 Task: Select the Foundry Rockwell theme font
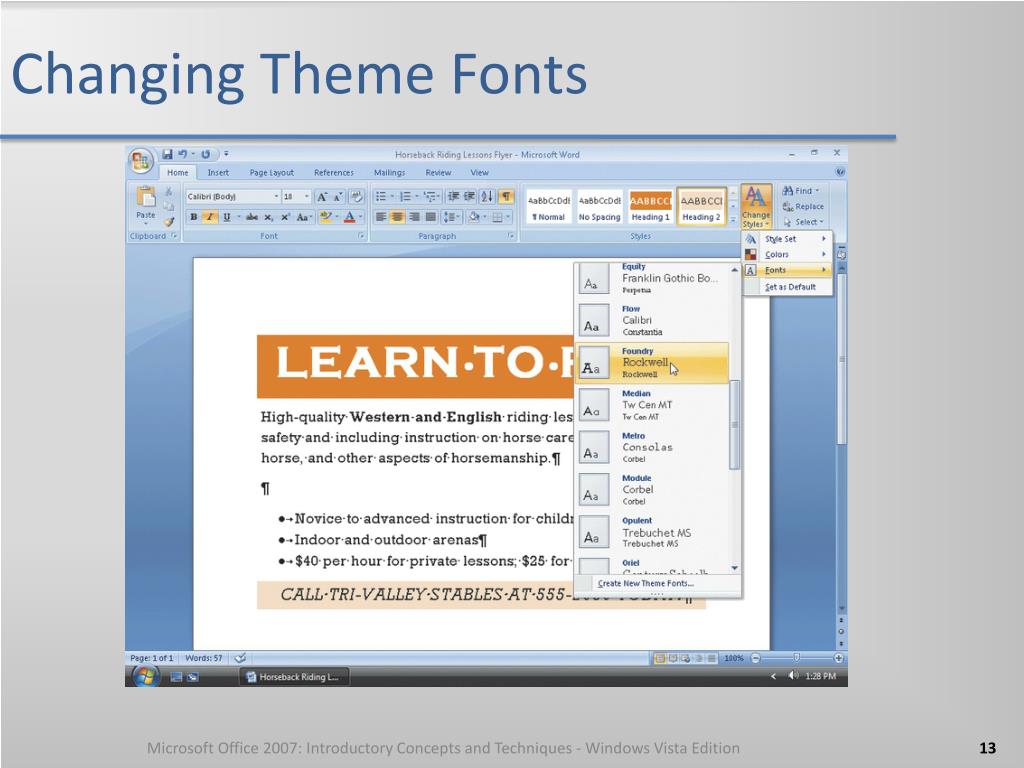click(x=652, y=362)
